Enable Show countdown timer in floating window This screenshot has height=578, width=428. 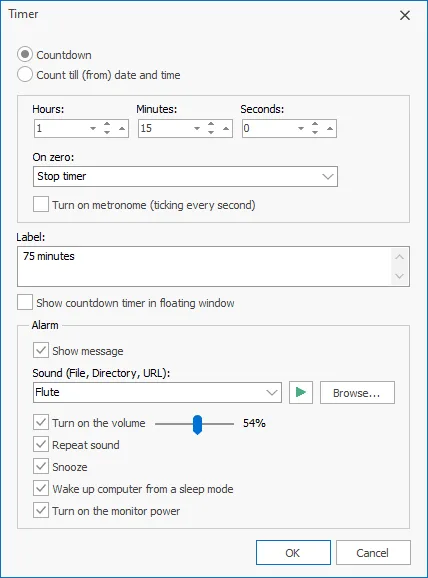[x=25, y=303]
